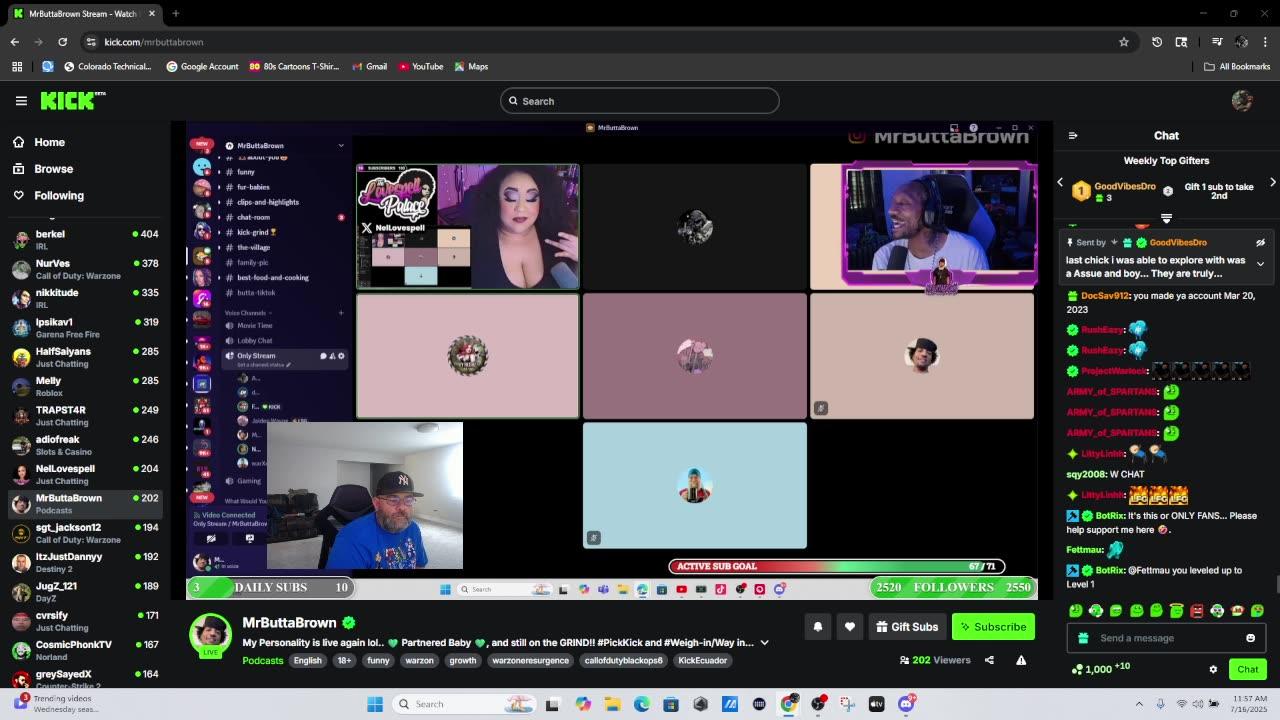Open the hamburger sidebar menu

pos(21,101)
